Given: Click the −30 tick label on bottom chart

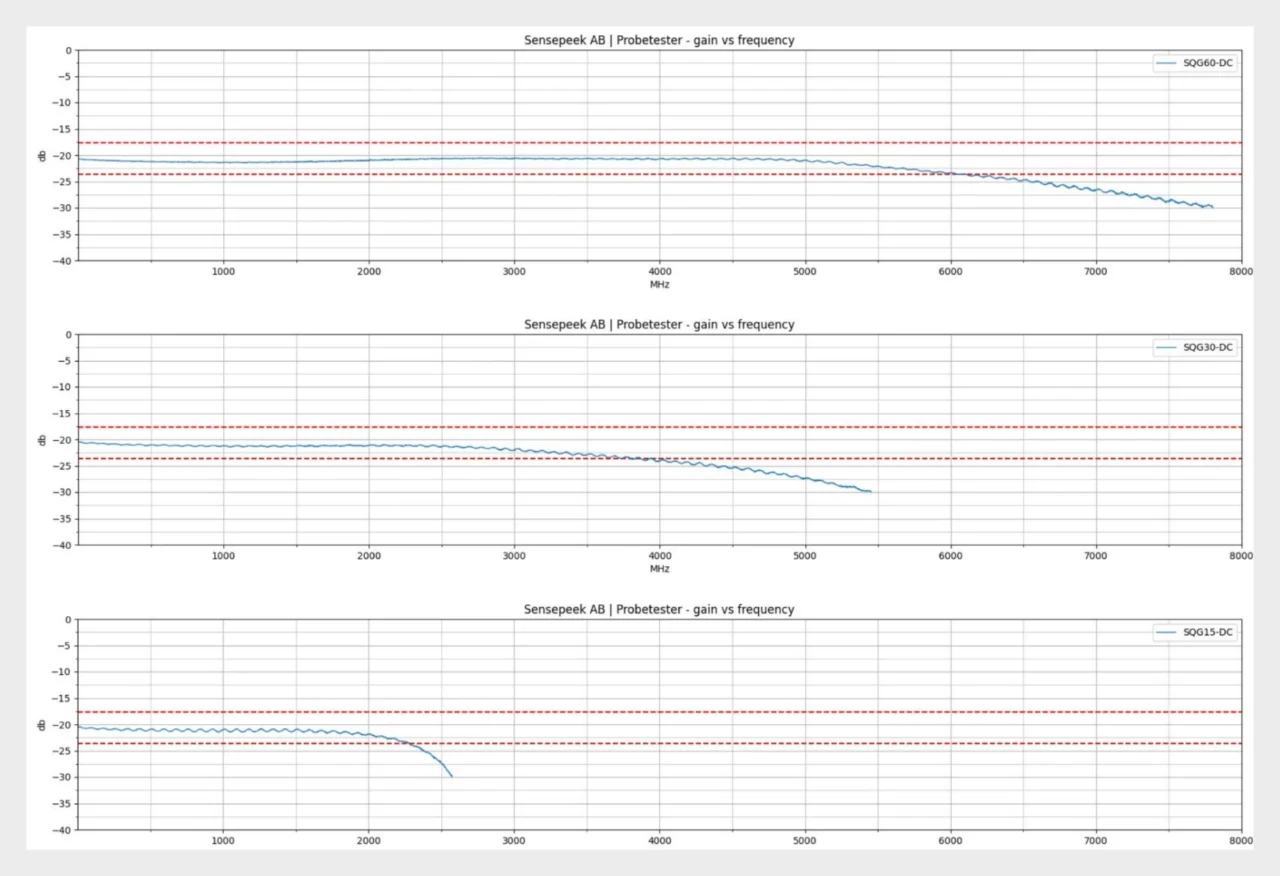Looking at the screenshot, I should pos(63,777).
